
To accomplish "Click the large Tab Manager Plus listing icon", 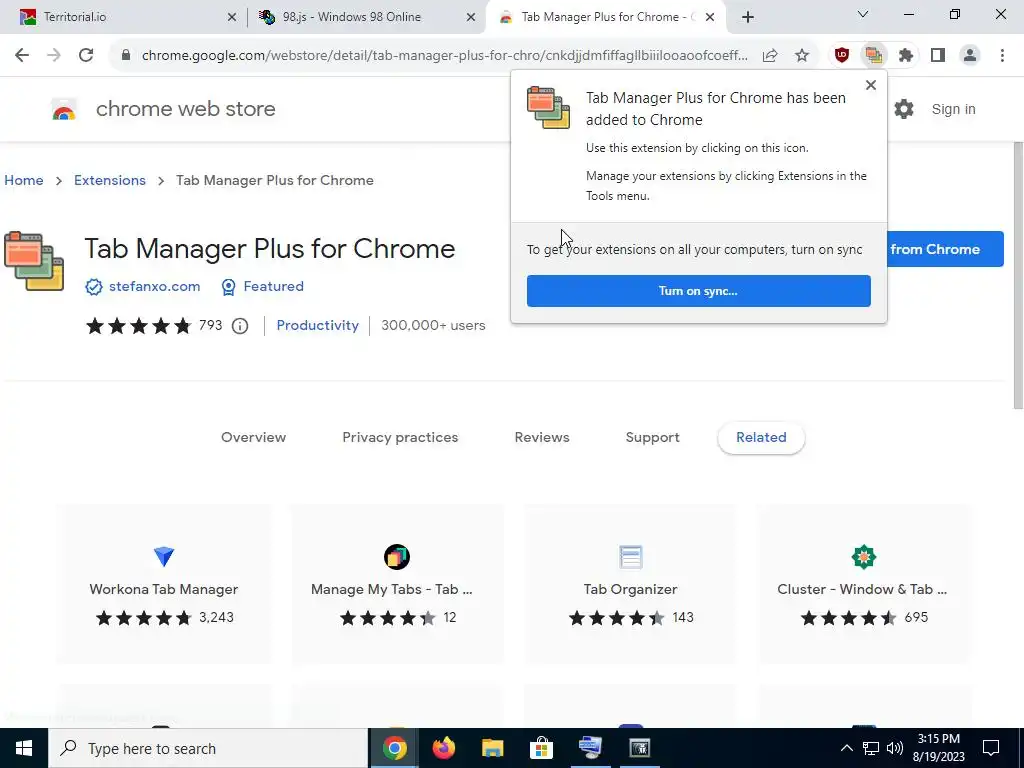I will [x=34, y=261].
